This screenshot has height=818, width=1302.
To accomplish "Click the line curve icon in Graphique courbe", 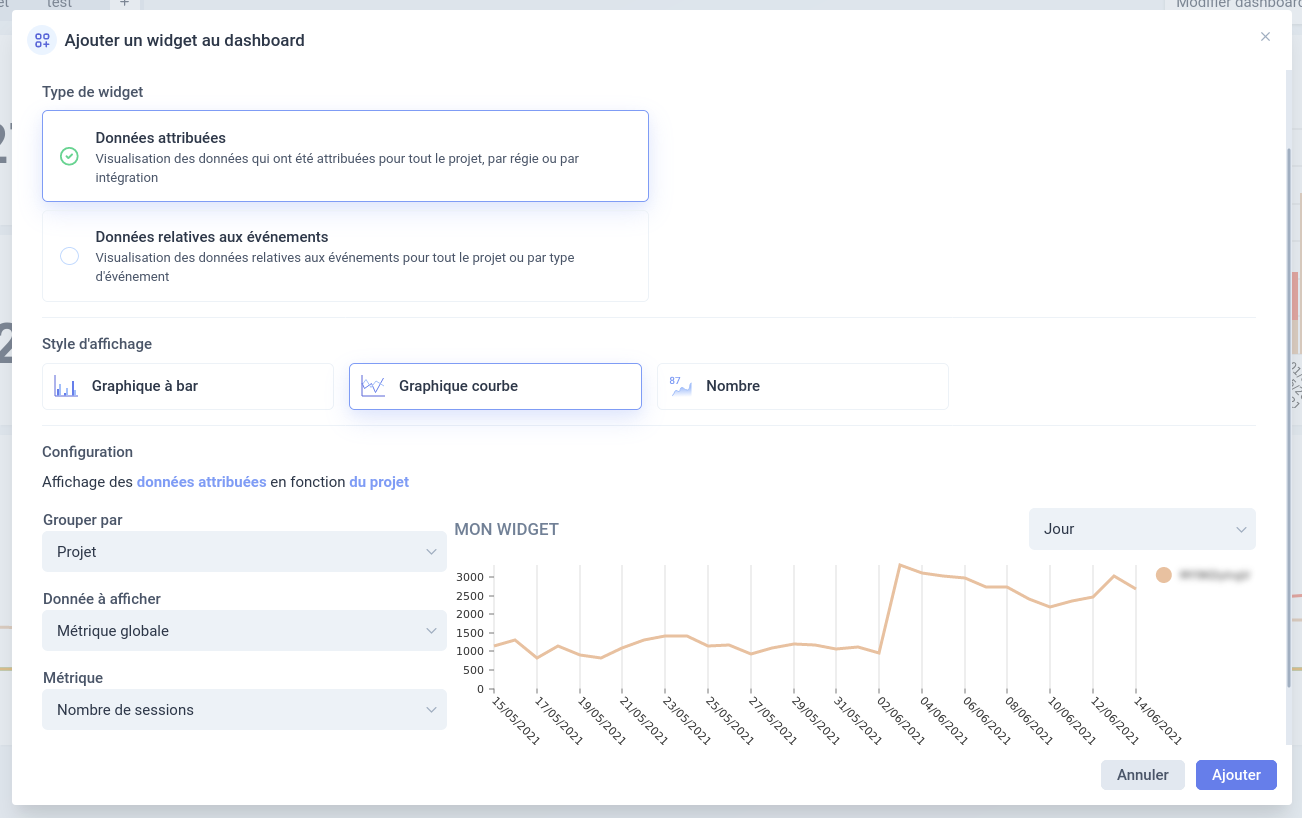I will [373, 386].
